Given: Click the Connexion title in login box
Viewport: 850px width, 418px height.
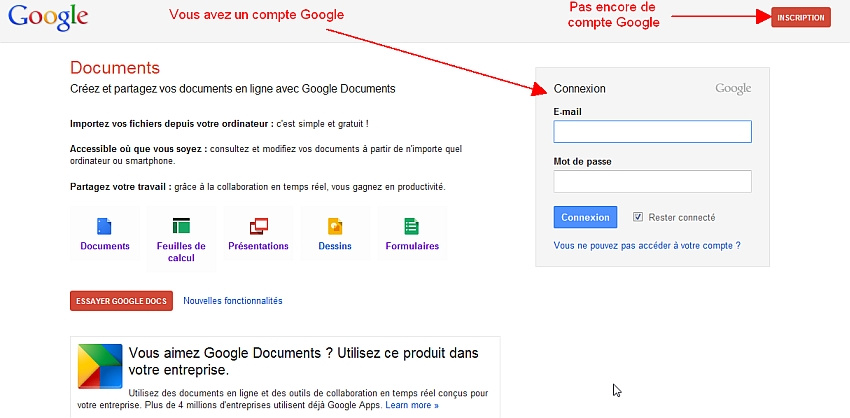Looking at the screenshot, I should pyautogui.click(x=579, y=89).
